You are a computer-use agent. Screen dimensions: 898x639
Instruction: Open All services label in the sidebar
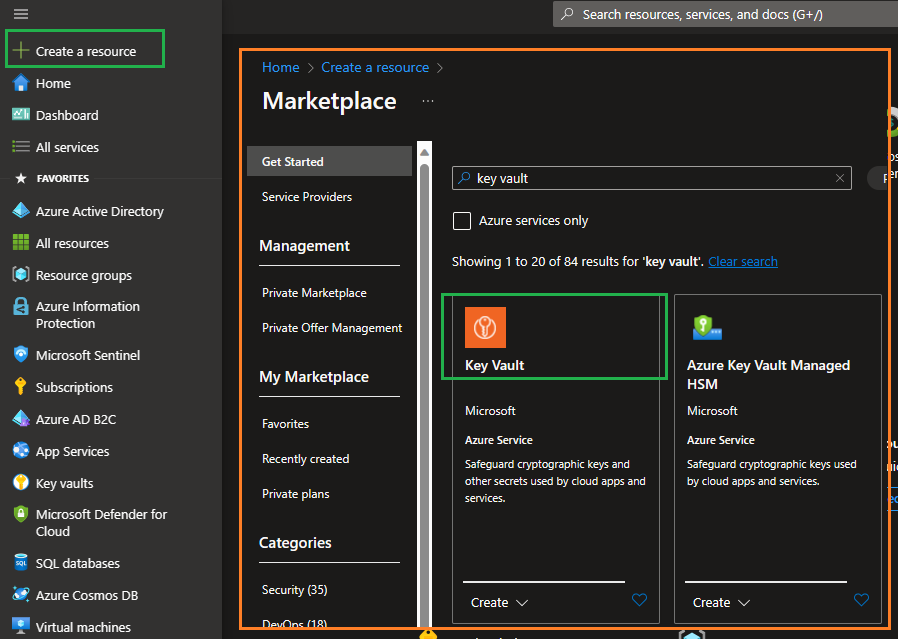point(67,147)
